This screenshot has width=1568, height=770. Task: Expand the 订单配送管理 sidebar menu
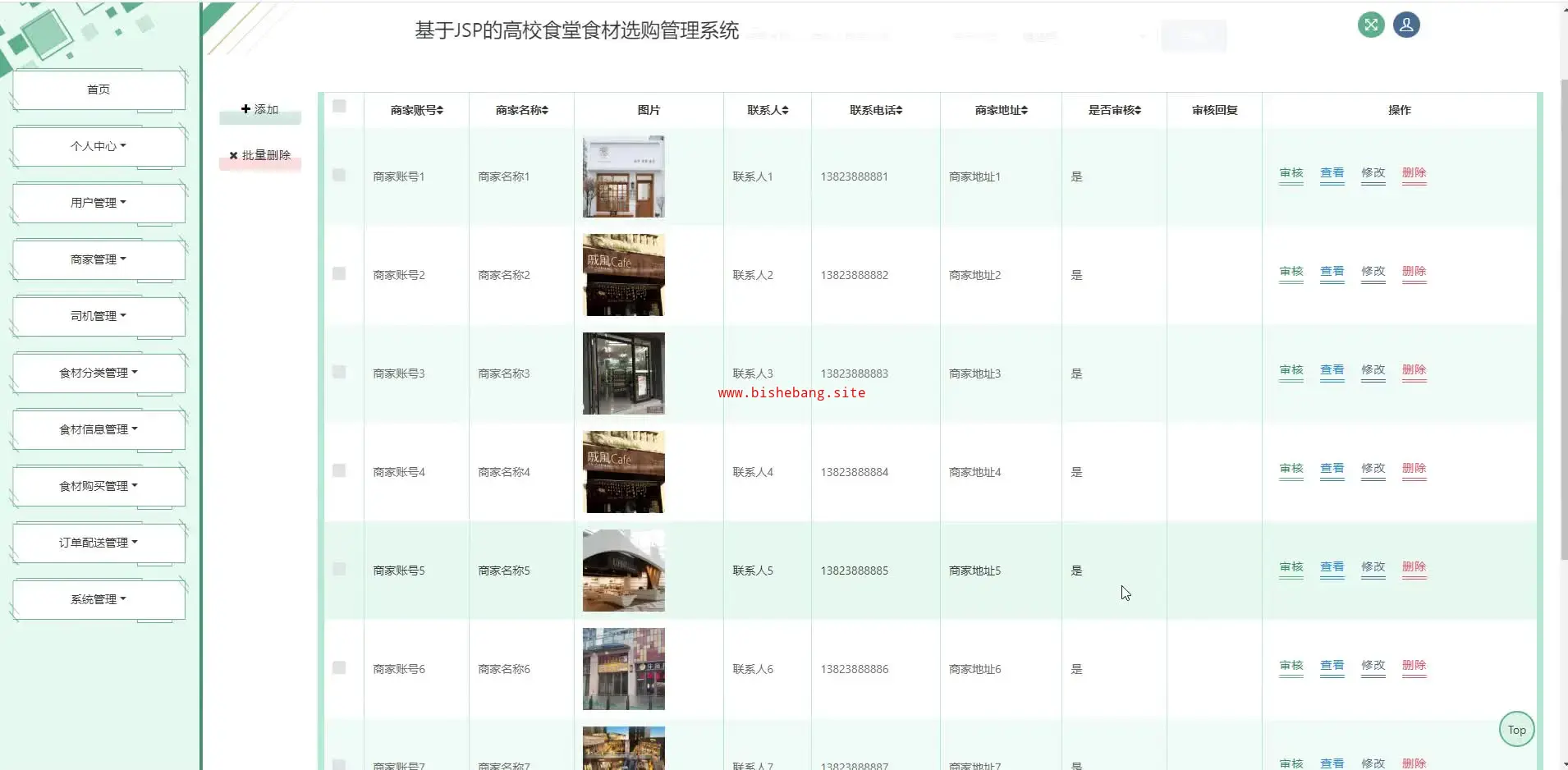[99, 543]
